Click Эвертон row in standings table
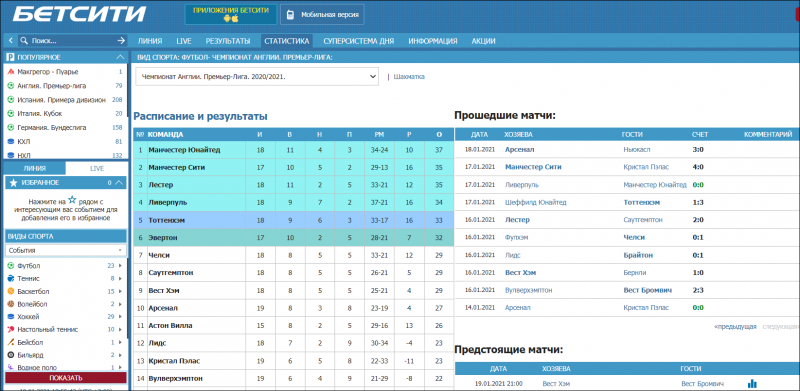The image size is (800, 391). [293, 238]
